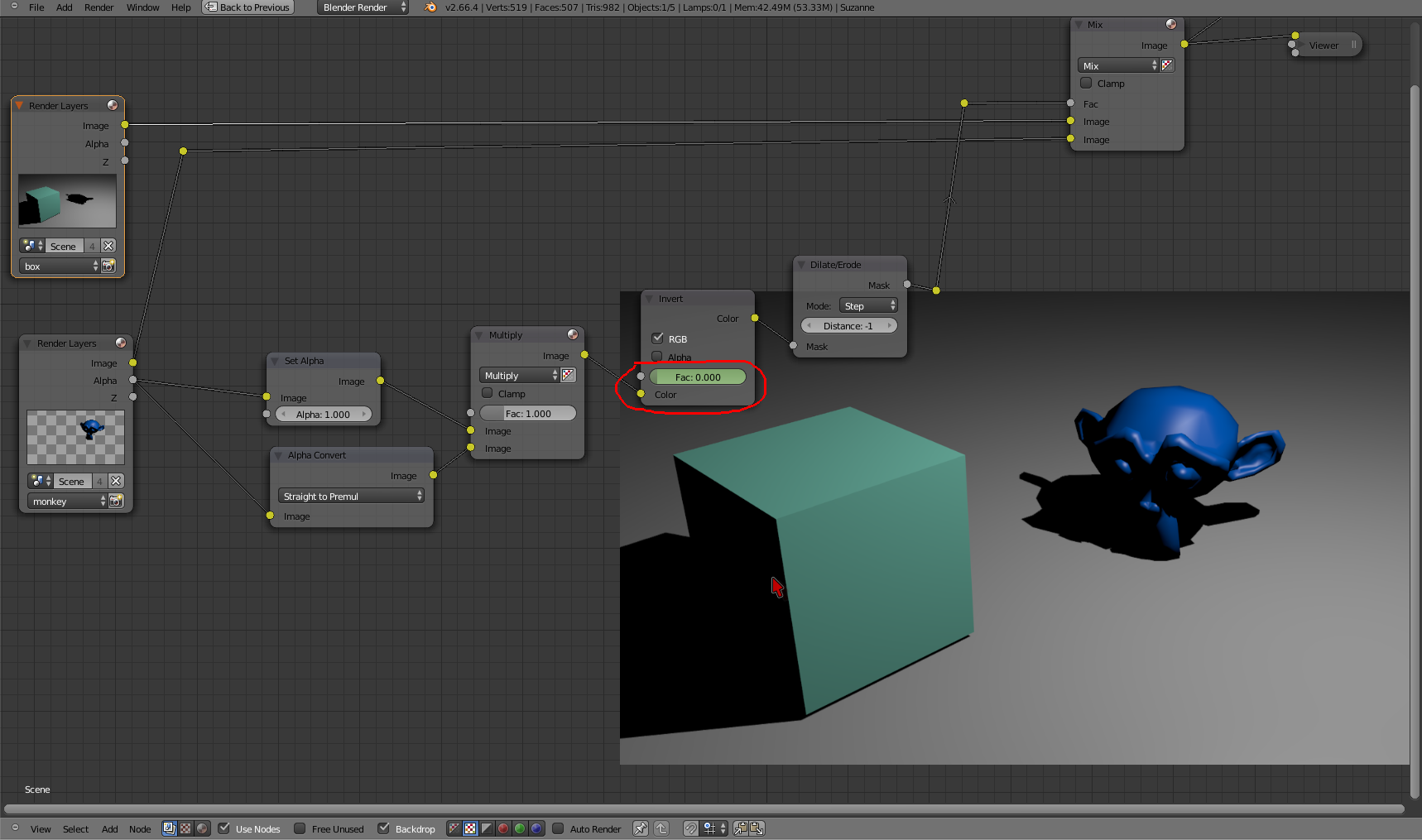Click the Back to Previous button
The width and height of the screenshot is (1422, 840).
[x=248, y=7]
